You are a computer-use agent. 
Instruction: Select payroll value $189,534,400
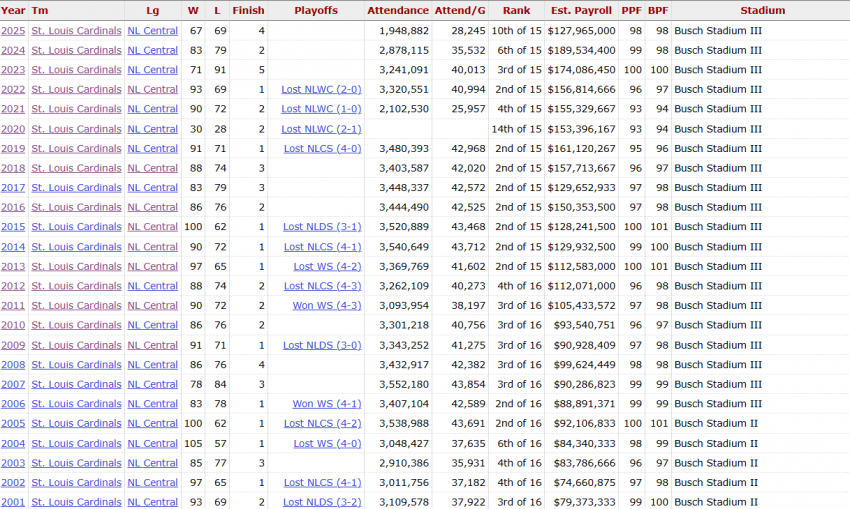tap(582, 50)
